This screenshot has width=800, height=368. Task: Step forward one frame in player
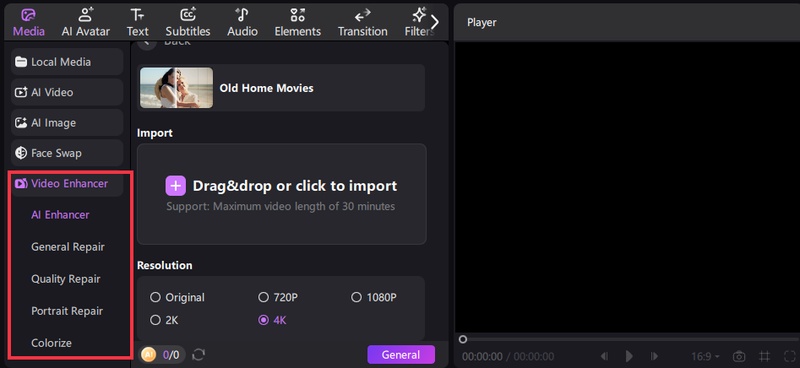pyautogui.click(x=655, y=356)
